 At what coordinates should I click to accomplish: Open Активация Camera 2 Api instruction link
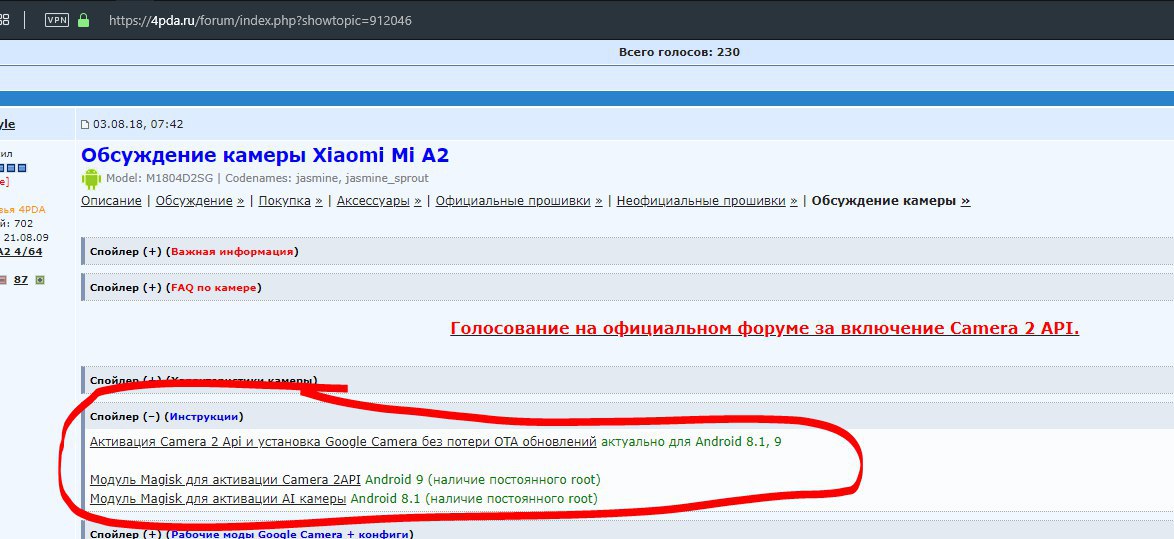pyautogui.click(x=343, y=442)
